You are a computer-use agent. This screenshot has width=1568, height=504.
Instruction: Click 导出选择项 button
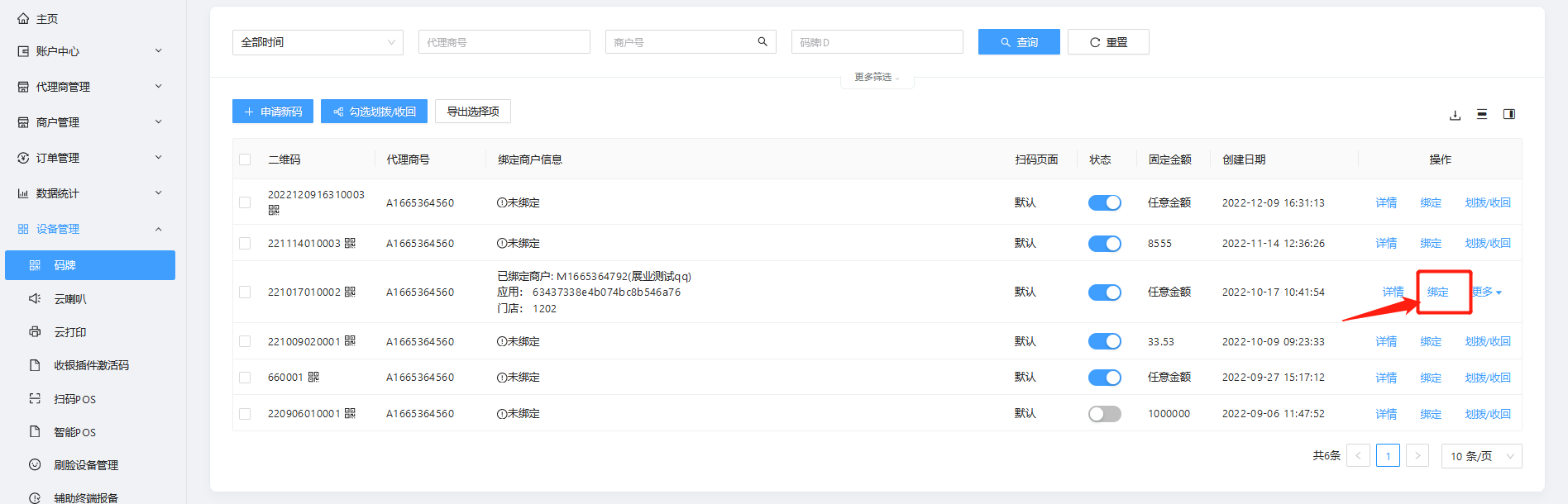tap(473, 112)
